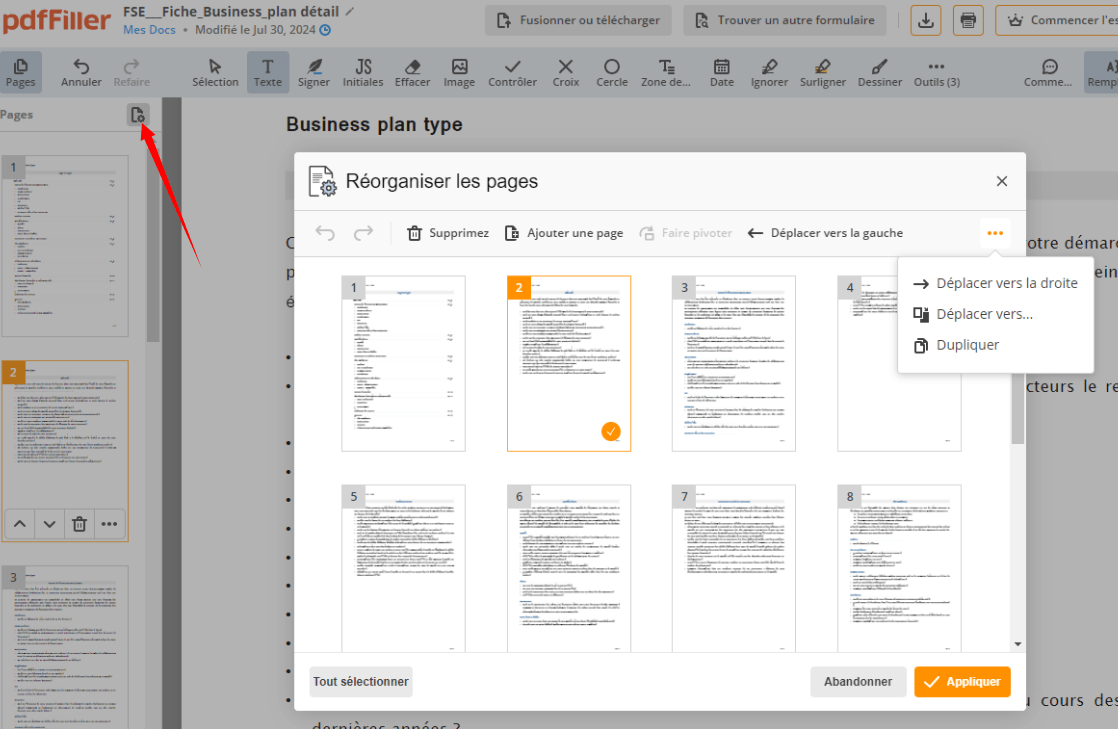Select the Initiales tool
1118x729 pixels.
(363, 73)
